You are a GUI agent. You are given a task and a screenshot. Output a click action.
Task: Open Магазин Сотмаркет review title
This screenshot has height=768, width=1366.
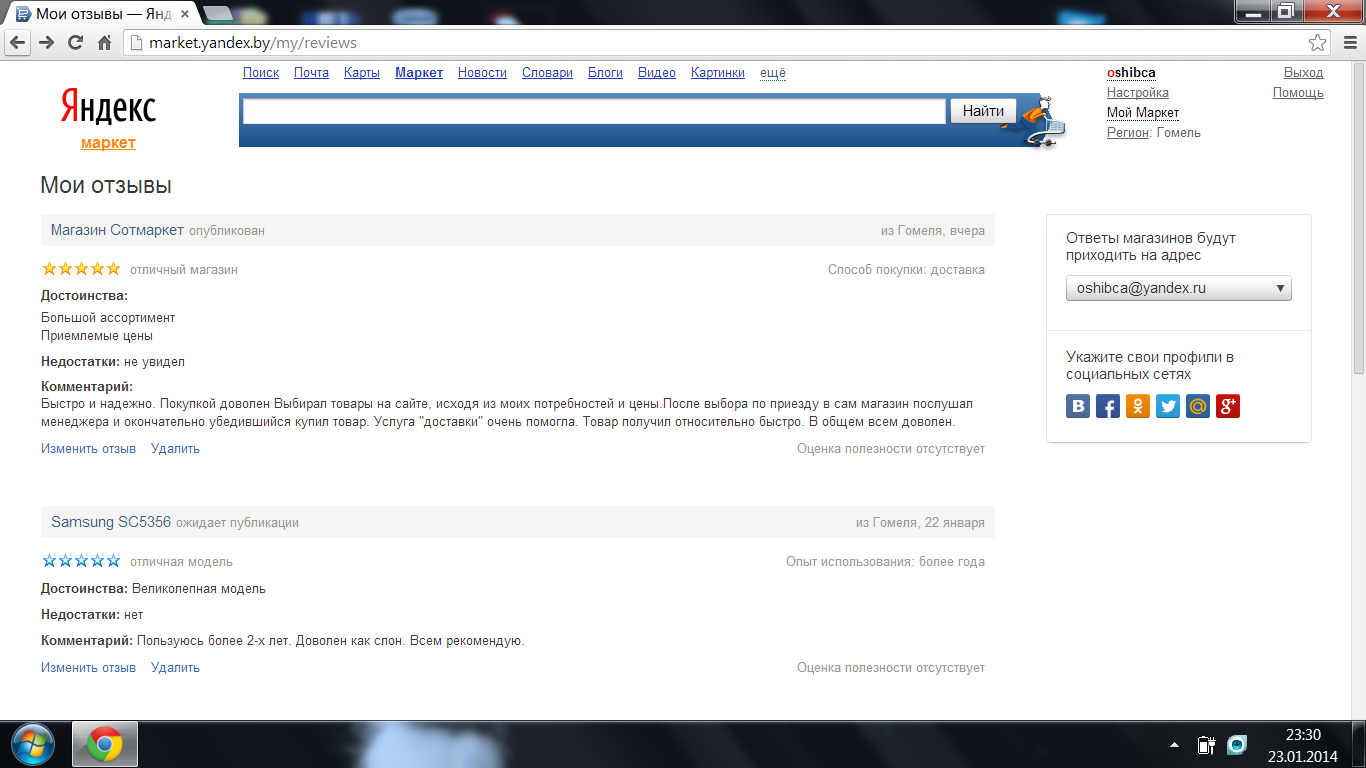pyautogui.click(x=117, y=230)
